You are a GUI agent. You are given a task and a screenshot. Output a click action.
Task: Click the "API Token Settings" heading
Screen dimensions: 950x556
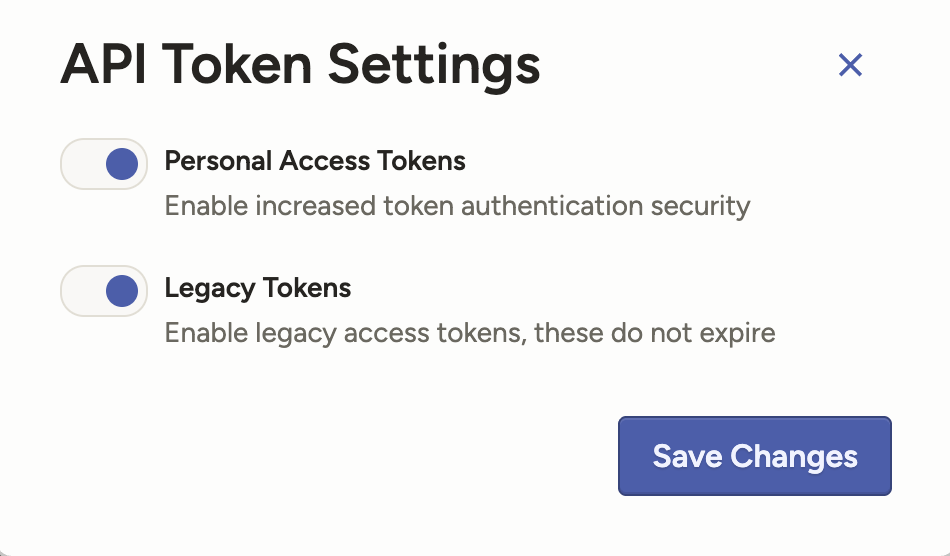pyautogui.click(x=300, y=65)
